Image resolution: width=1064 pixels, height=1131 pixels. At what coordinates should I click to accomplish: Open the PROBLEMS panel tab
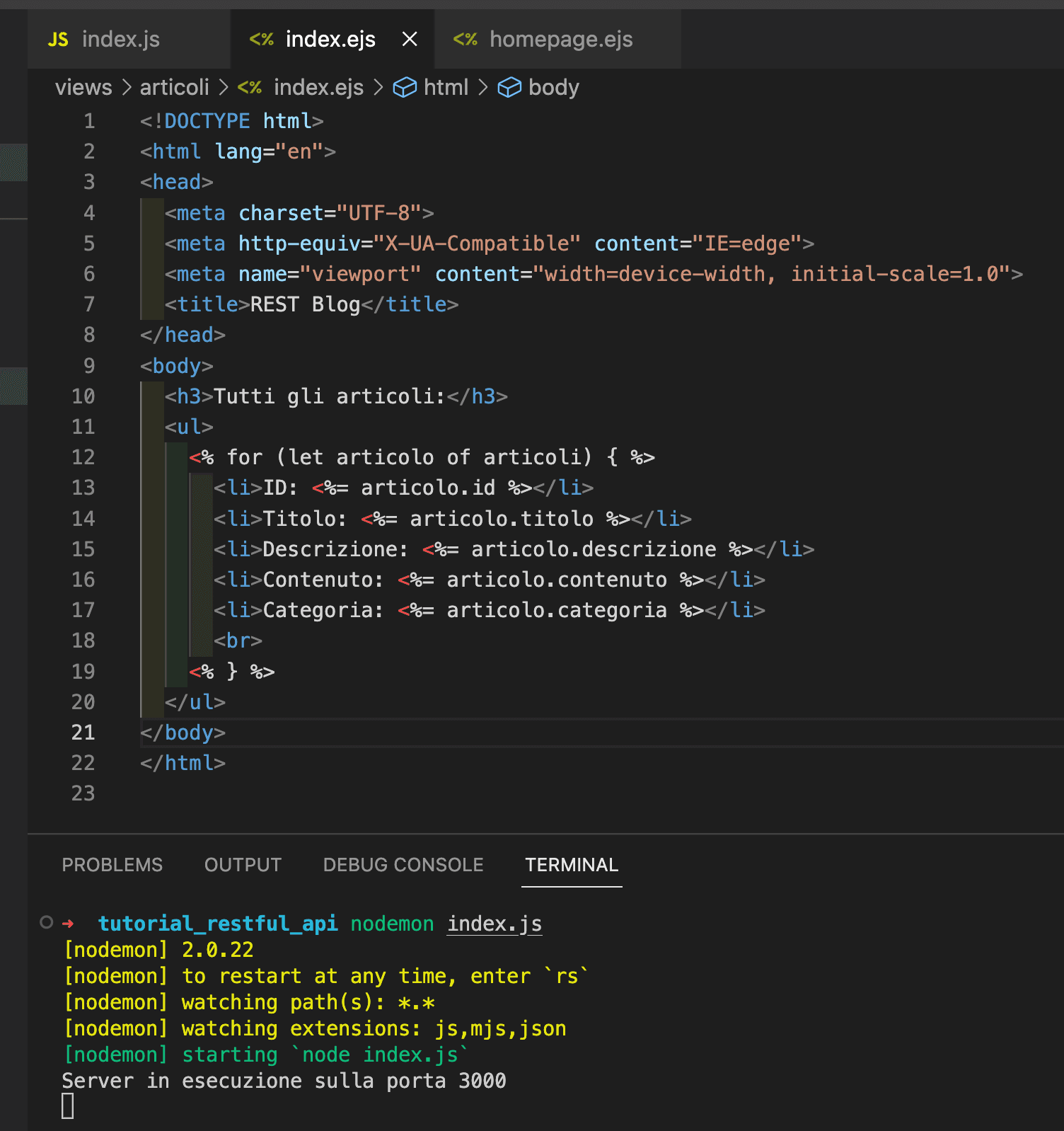112,865
